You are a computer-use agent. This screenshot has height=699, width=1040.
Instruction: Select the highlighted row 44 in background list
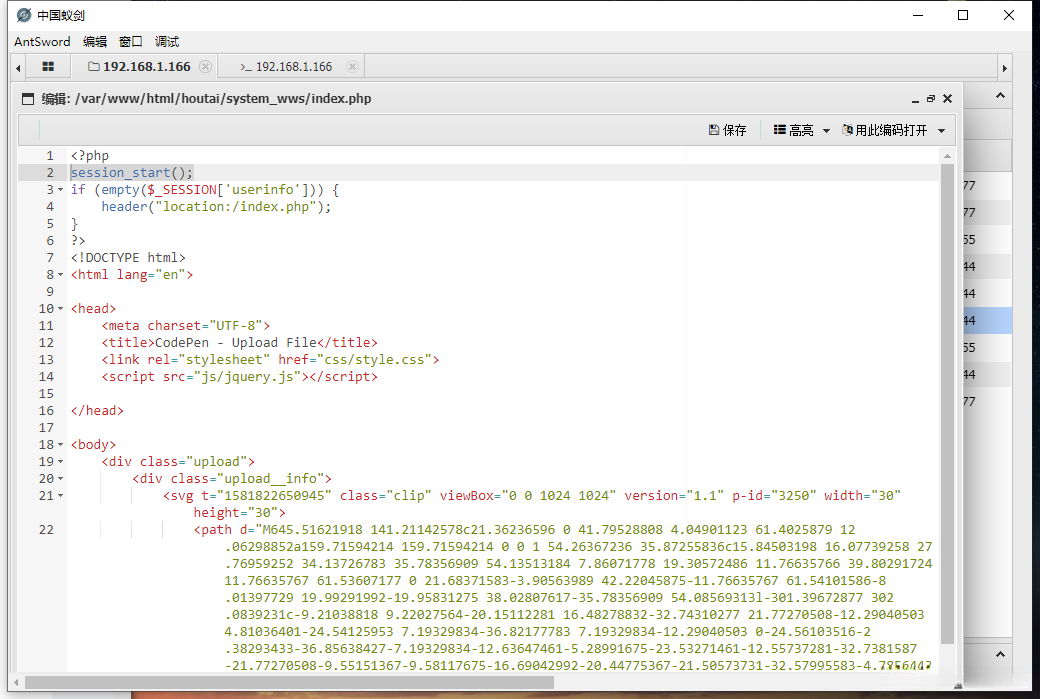987,320
